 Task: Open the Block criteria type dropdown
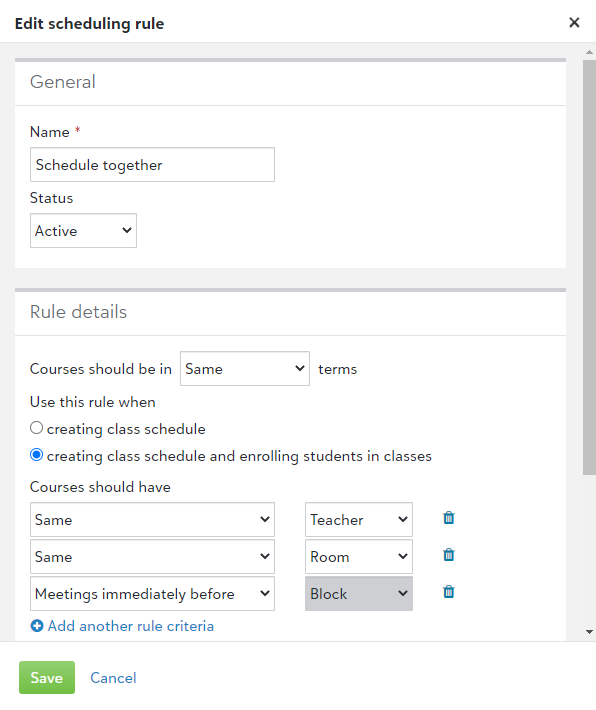pyautogui.click(x=359, y=594)
